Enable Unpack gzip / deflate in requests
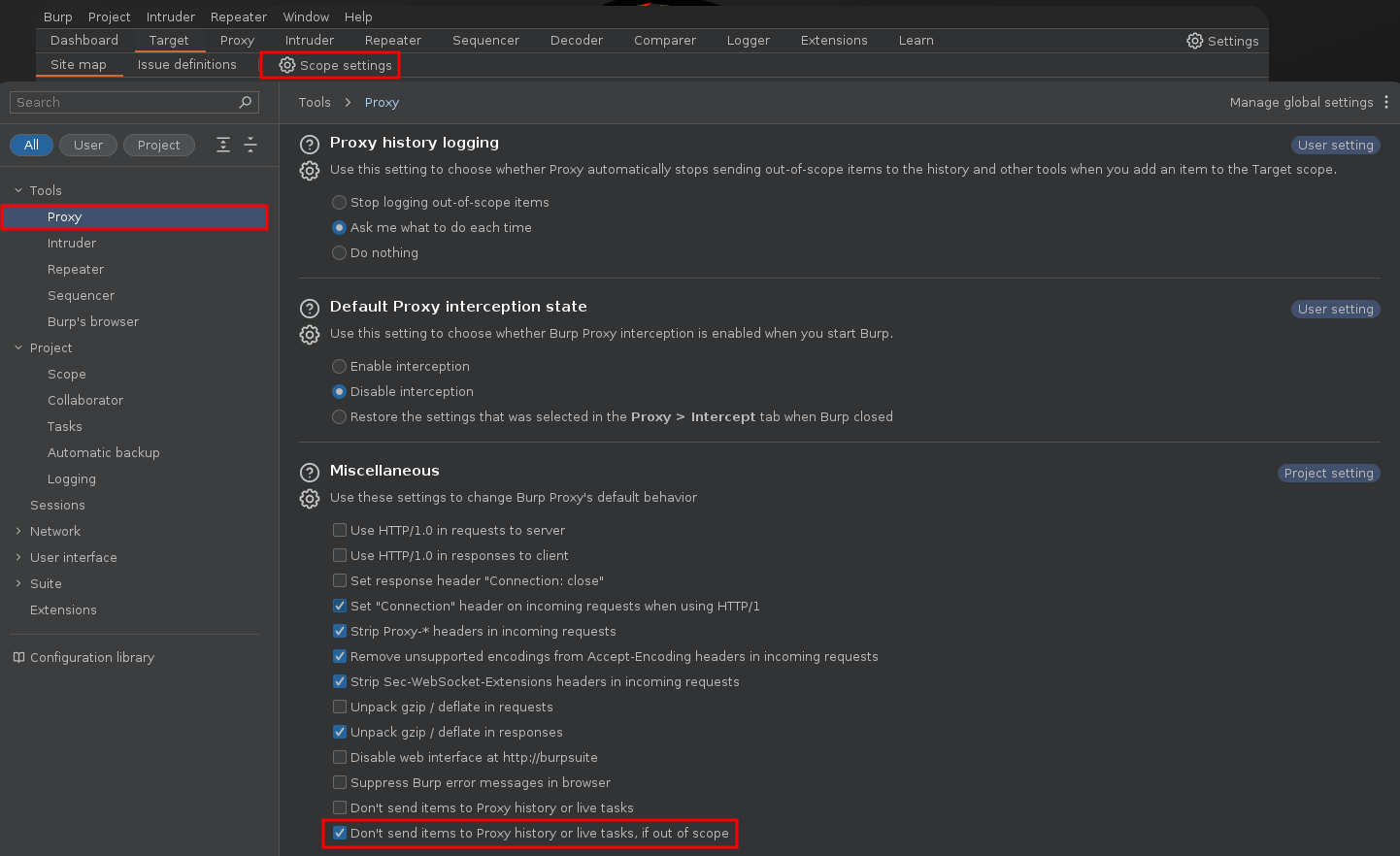The height and width of the screenshot is (856, 1400). pos(340,707)
